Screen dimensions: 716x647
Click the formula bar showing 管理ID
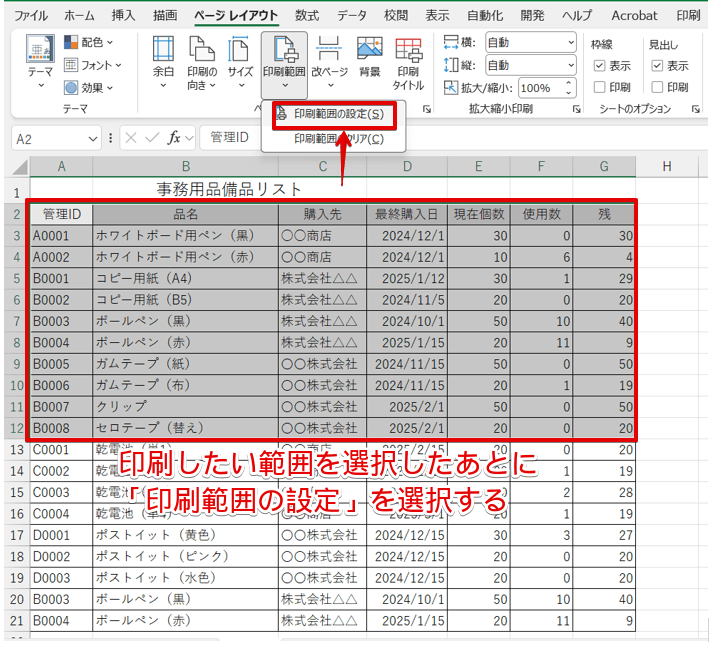230,137
